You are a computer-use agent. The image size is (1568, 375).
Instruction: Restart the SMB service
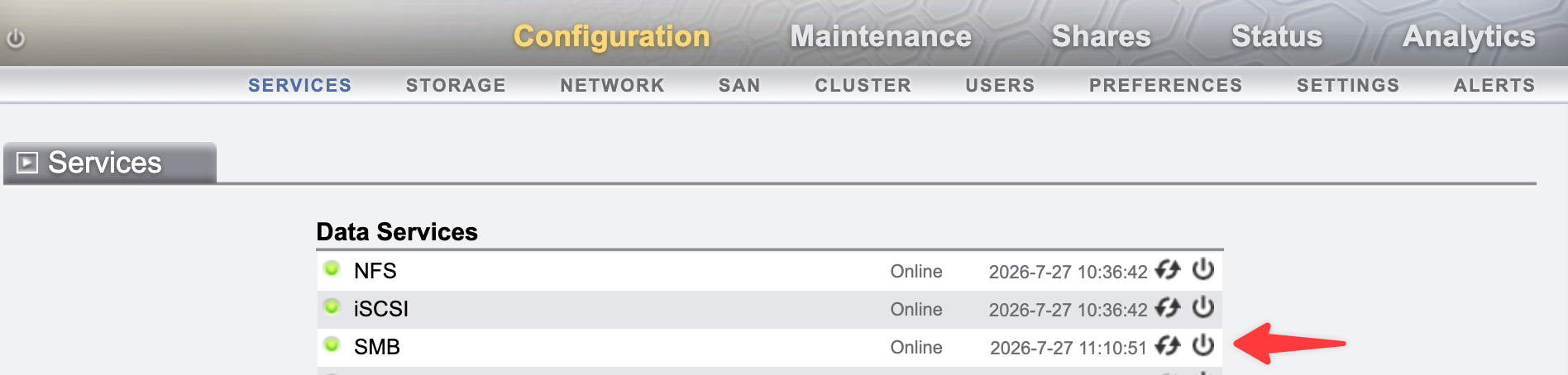1168,345
